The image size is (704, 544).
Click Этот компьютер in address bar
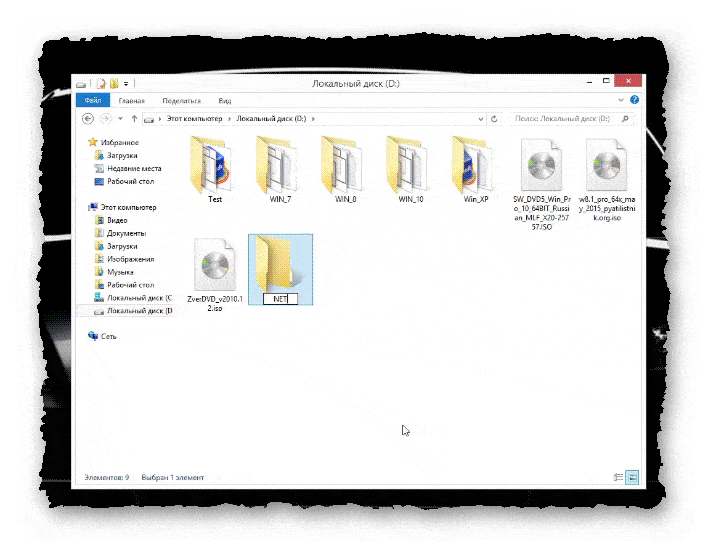pos(194,118)
